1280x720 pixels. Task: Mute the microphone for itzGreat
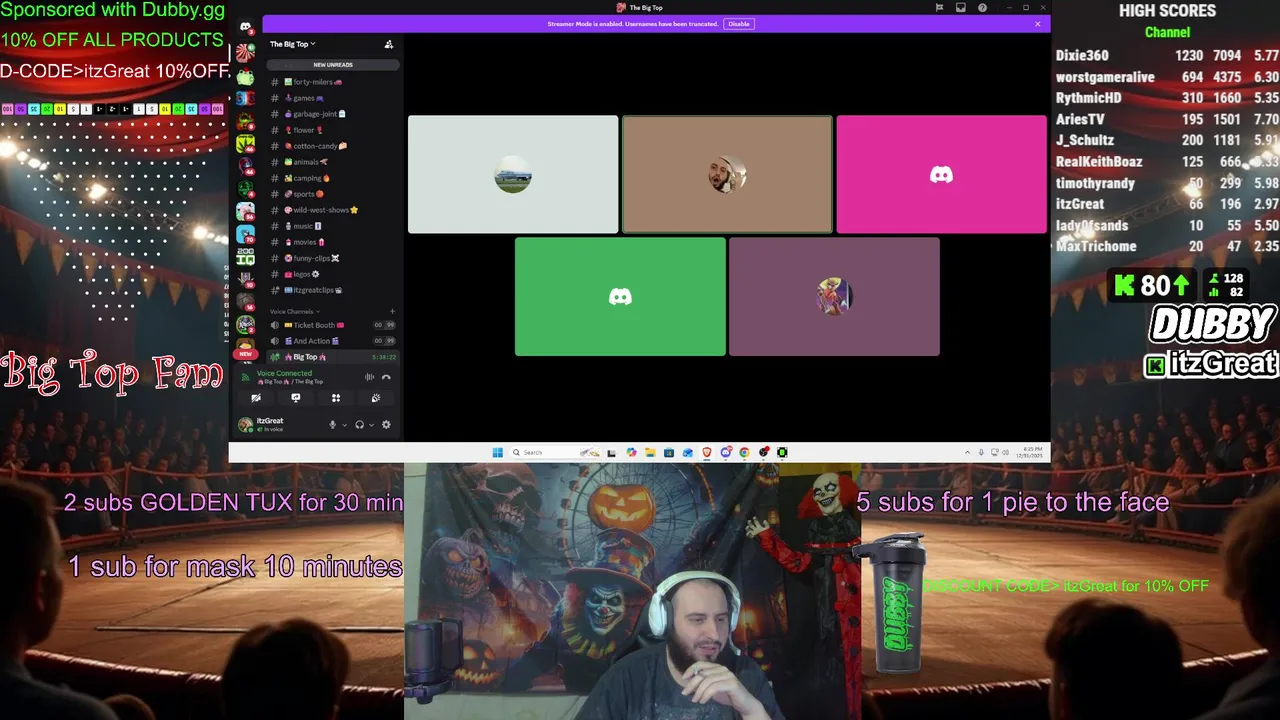[x=332, y=425]
